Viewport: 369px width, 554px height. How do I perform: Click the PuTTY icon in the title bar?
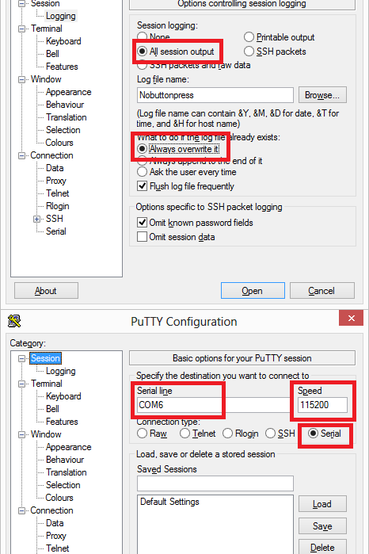click(x=14, y=321)
